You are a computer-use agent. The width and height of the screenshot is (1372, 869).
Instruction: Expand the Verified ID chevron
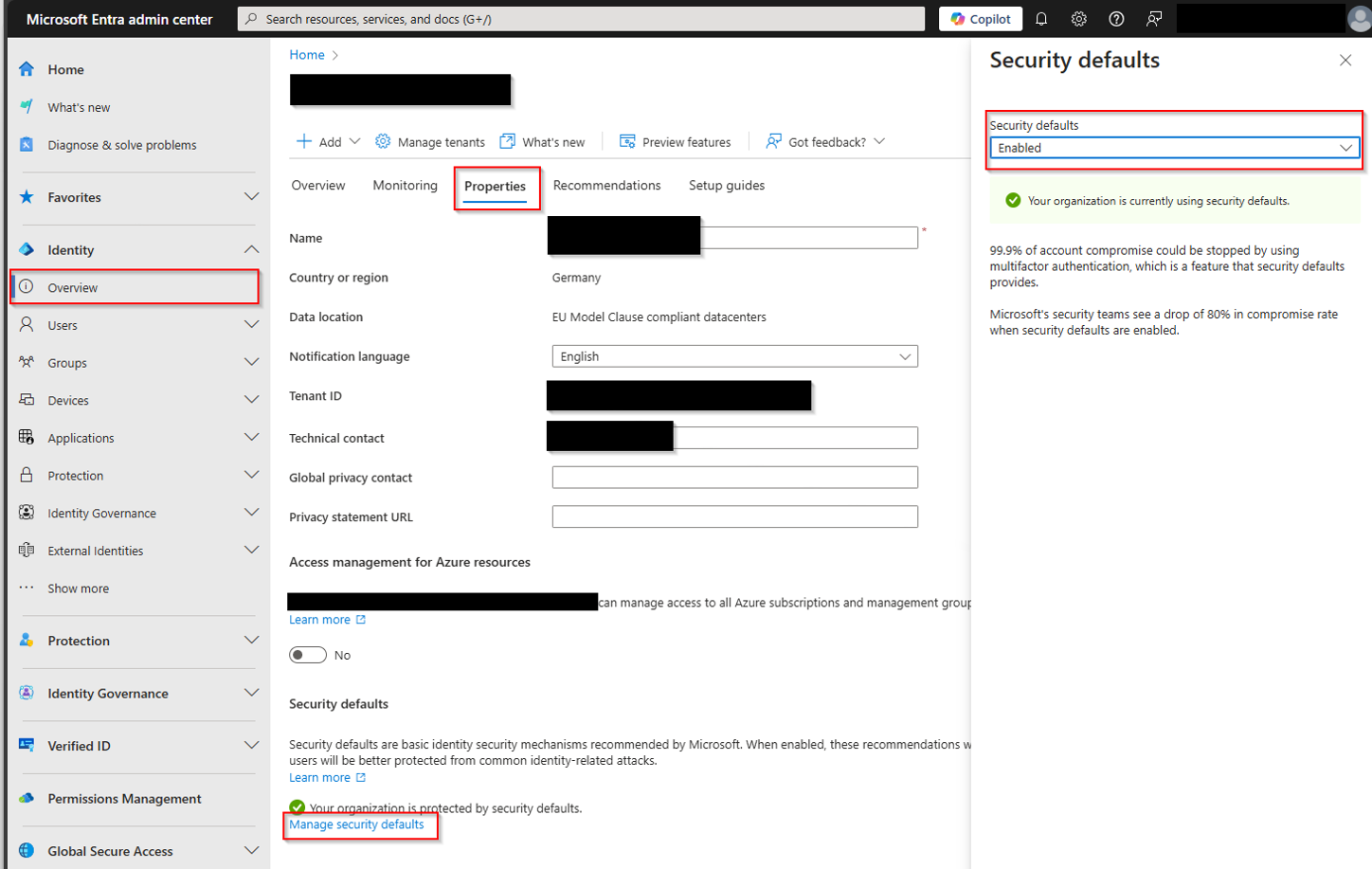[x=251, y=746]
